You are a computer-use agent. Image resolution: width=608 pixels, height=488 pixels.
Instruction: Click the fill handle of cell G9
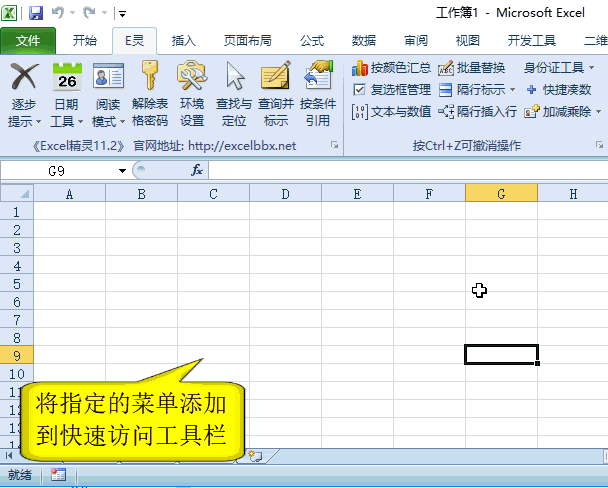click(x=537, y=363)
